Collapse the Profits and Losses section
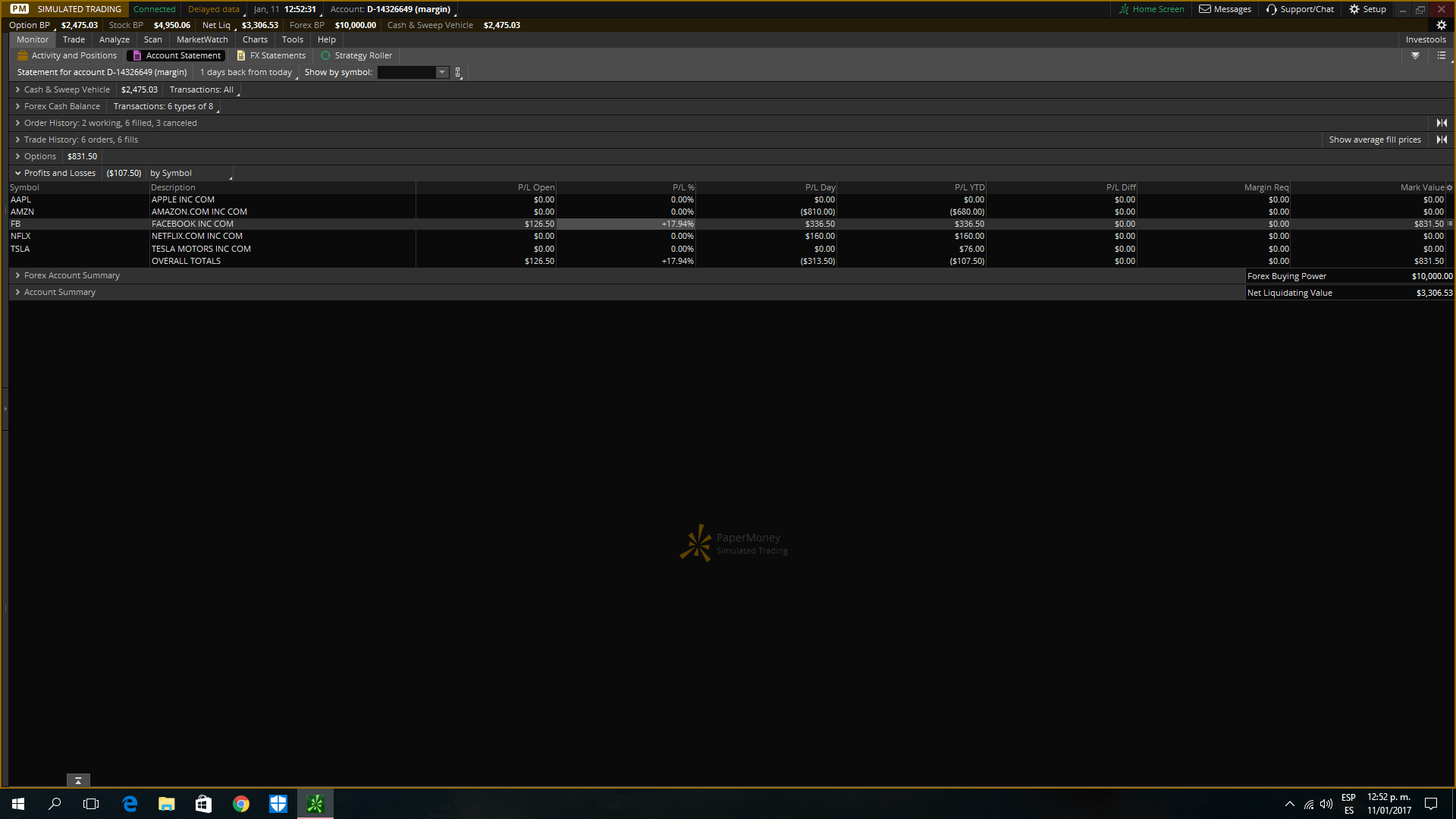This screenshot has height=819, width=1456. click(17, 173)
